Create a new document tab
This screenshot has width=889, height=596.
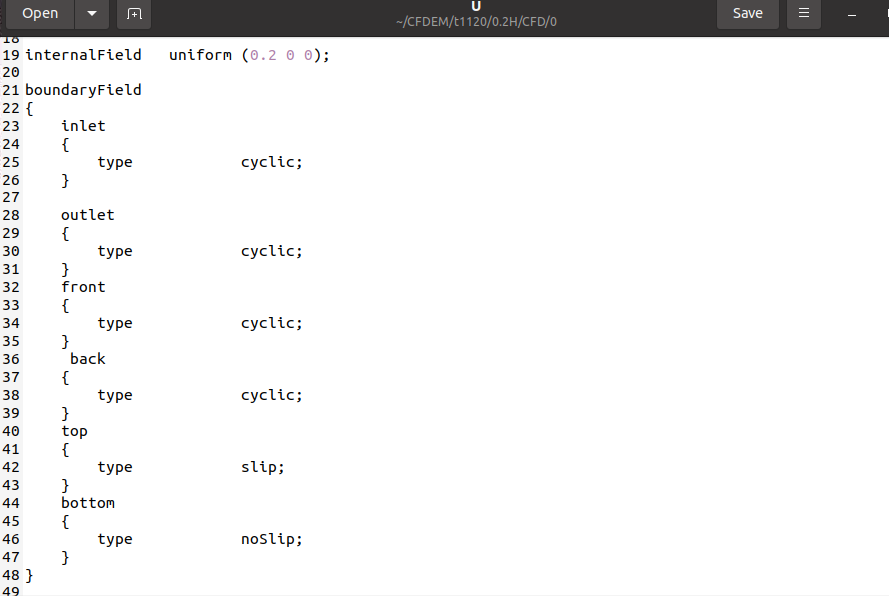(134, 14)
